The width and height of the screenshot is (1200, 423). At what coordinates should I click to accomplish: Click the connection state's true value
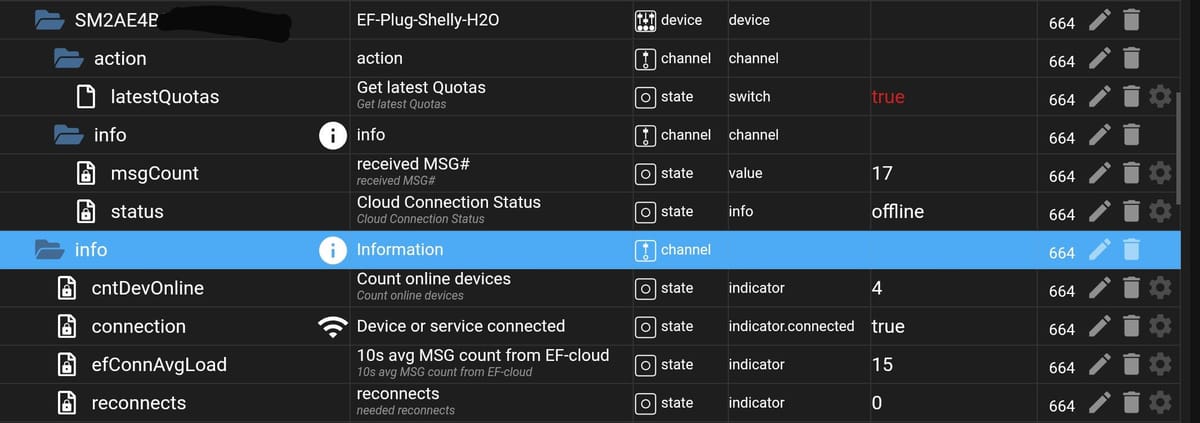tap(888, 327)
